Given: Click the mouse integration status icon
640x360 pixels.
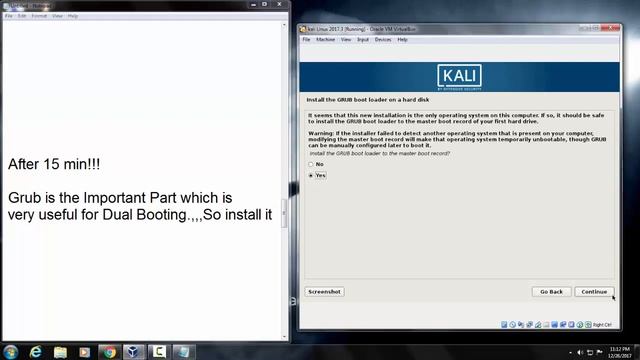Looking at the screenshot, I should tap(580, 324).
